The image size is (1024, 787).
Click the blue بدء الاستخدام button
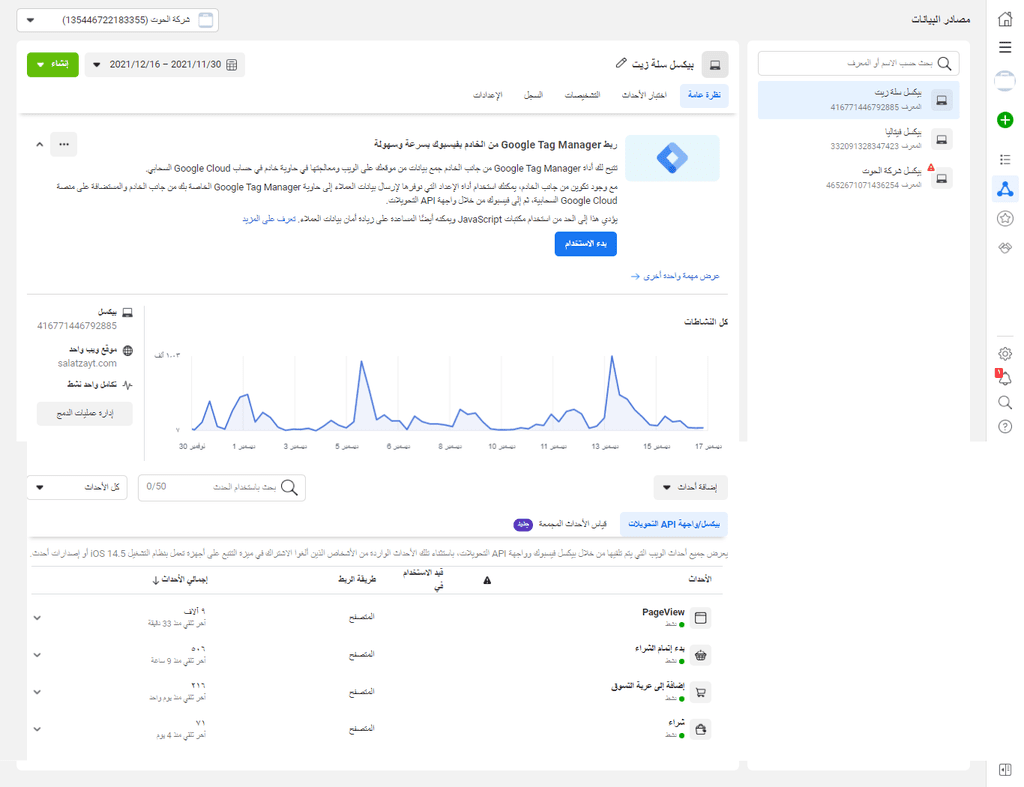tap(586, 244)
